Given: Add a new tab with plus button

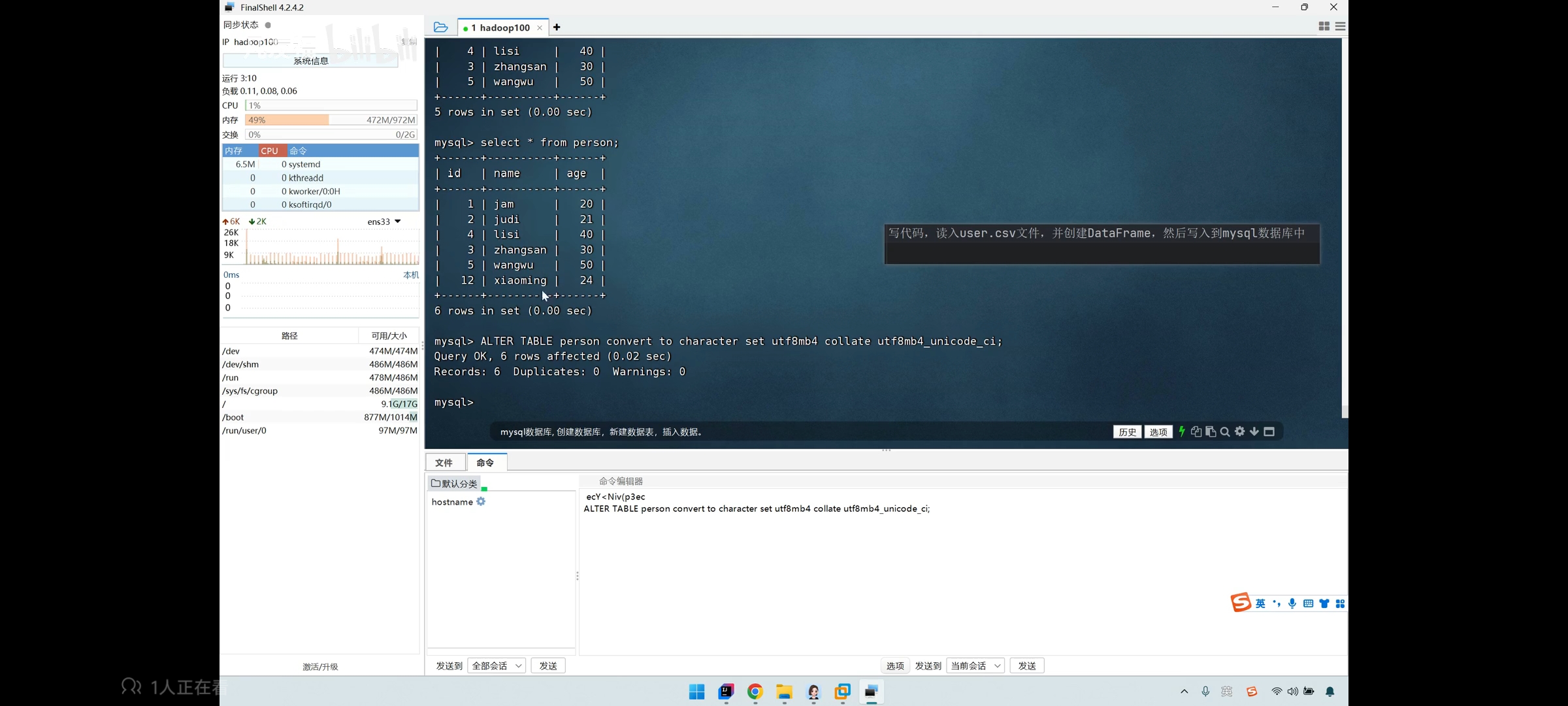Looking at the screenshot, I should [x=557, y=27].
